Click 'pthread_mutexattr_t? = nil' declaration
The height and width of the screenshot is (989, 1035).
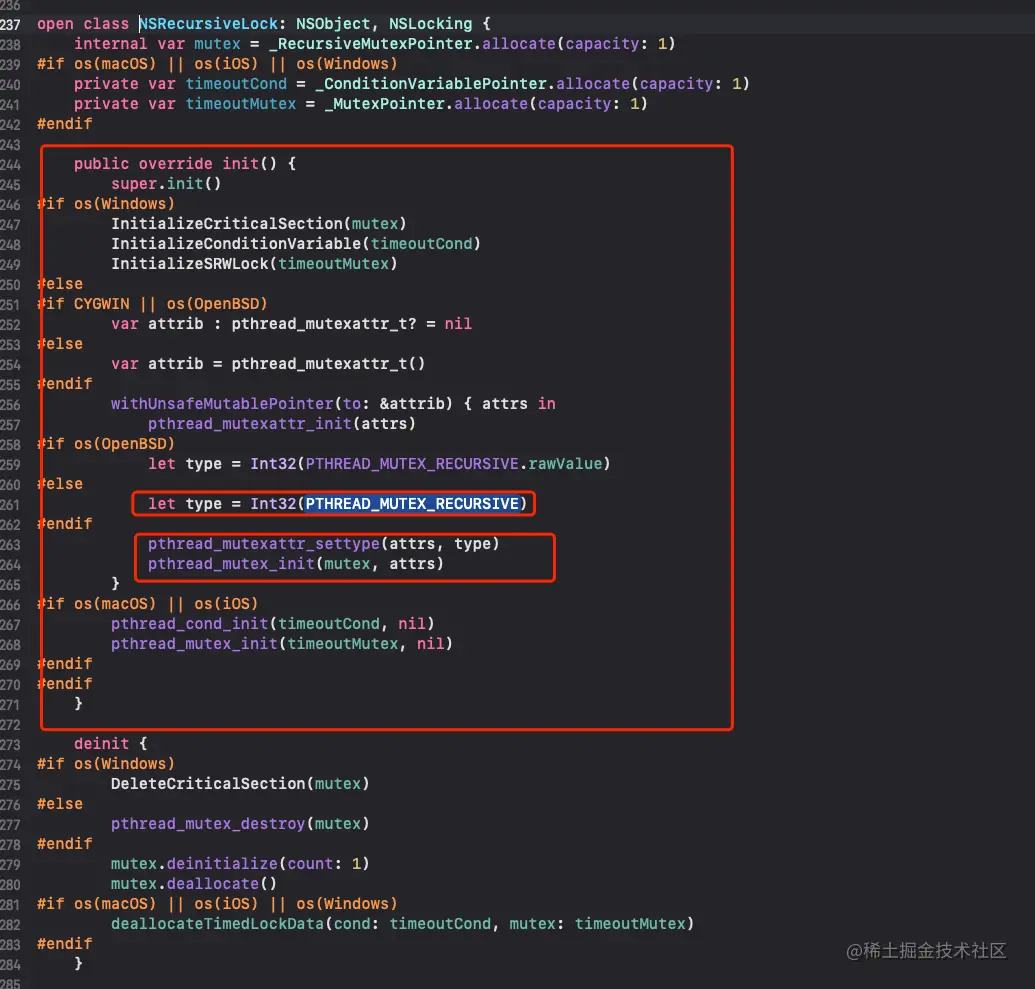(x=351, y=324)
